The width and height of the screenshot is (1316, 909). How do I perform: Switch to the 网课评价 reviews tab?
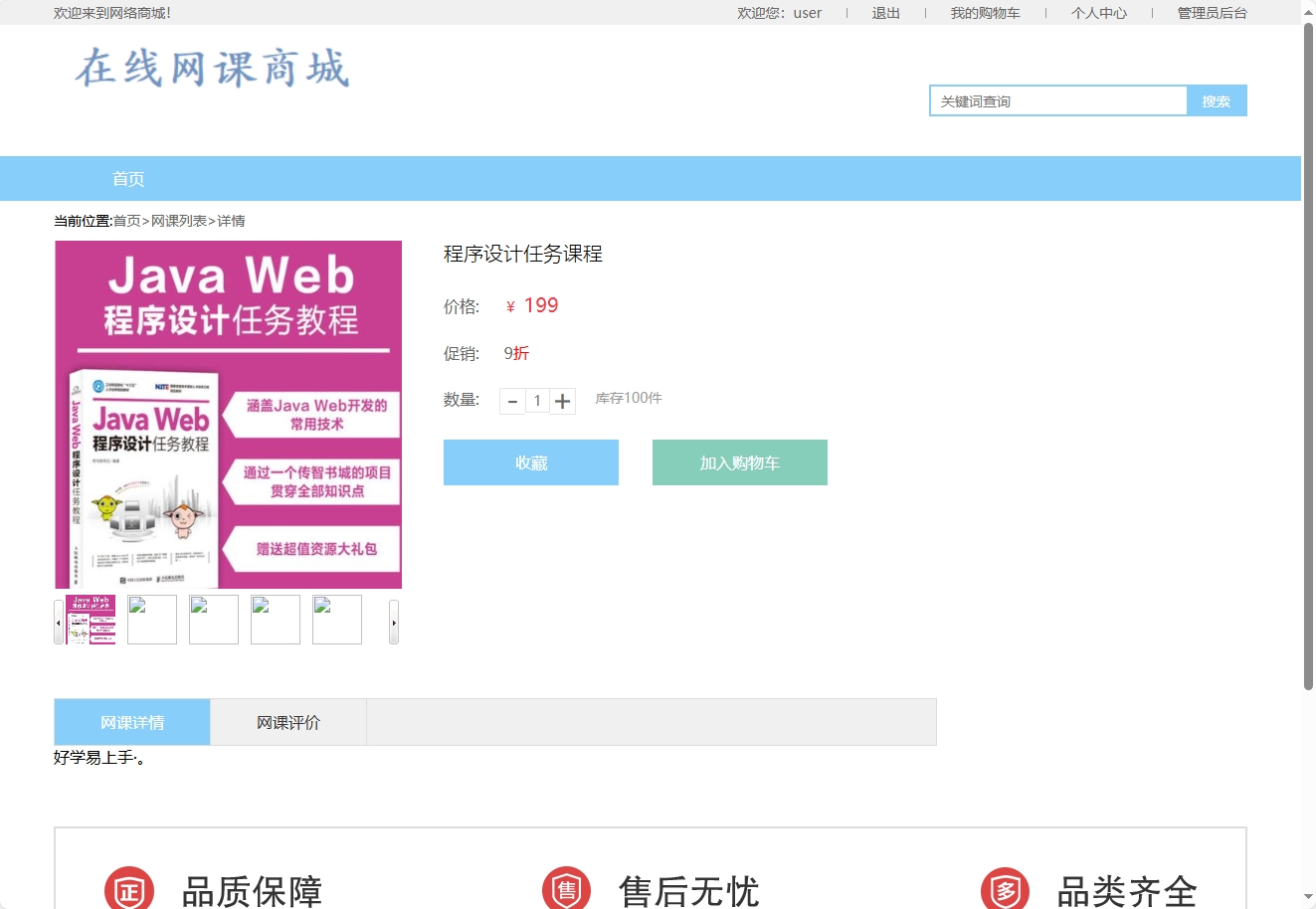(287, 721)
